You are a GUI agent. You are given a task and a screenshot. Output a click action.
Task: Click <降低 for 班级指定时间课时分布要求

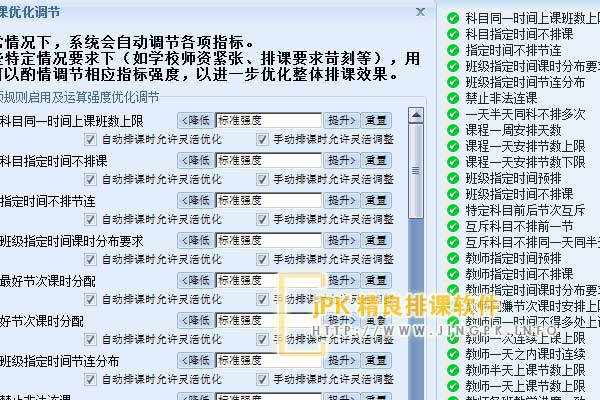click(196, 240)
